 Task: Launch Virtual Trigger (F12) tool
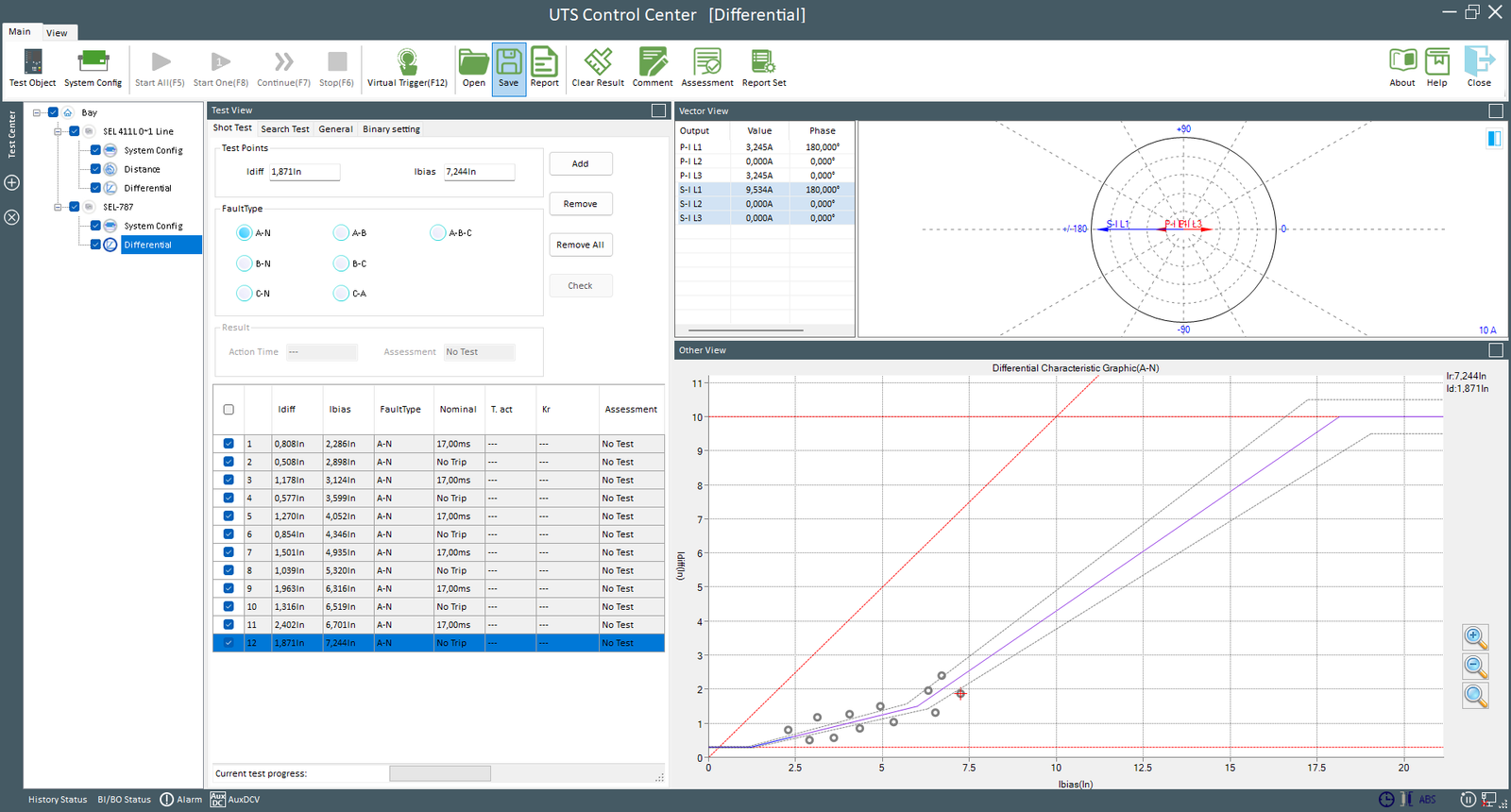407,68
